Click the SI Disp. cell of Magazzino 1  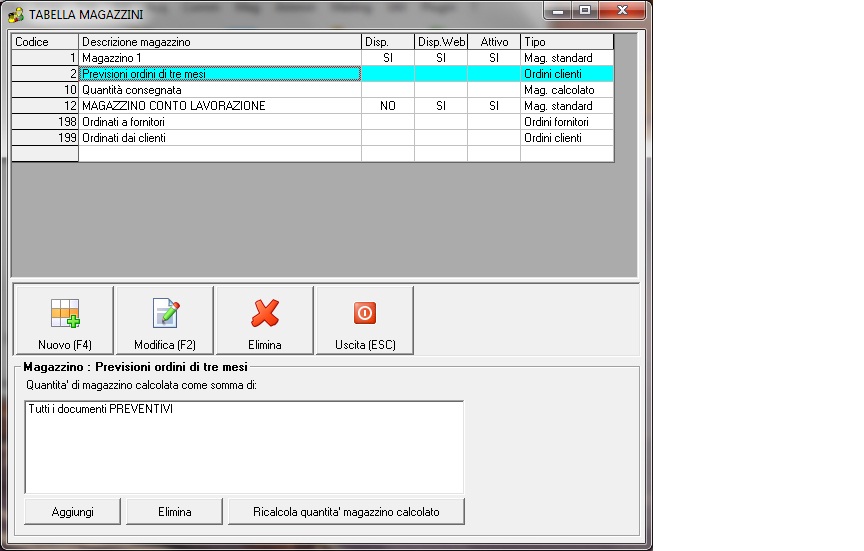coord(388,58)
